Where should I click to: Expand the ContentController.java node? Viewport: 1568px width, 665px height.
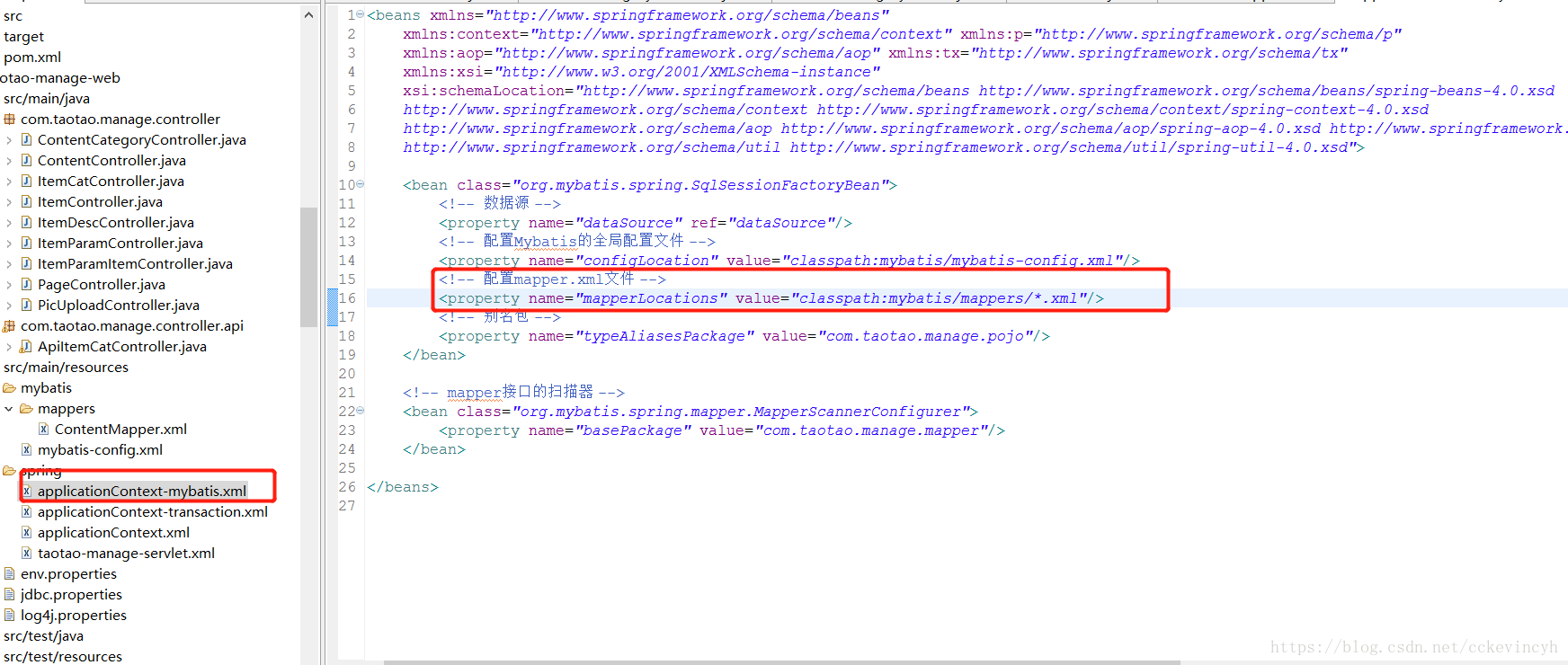(9, 161)
